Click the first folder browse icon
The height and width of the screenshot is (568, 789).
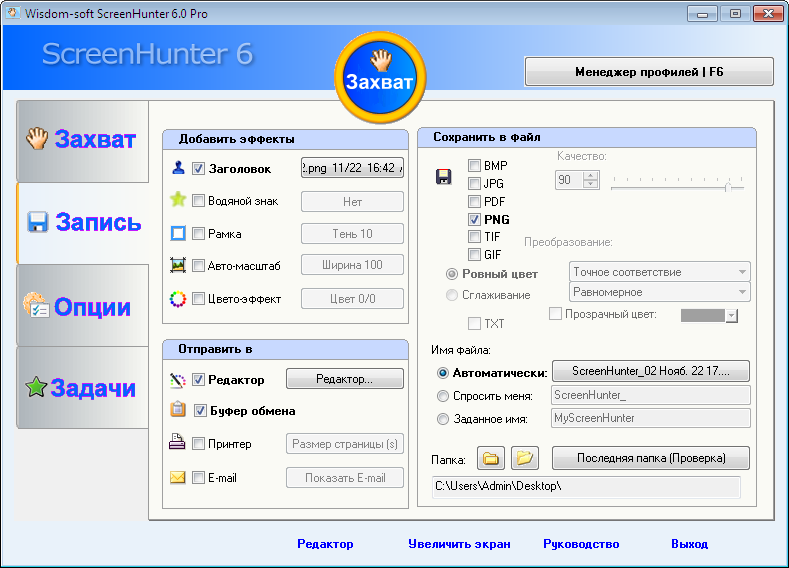coord(490,458)
